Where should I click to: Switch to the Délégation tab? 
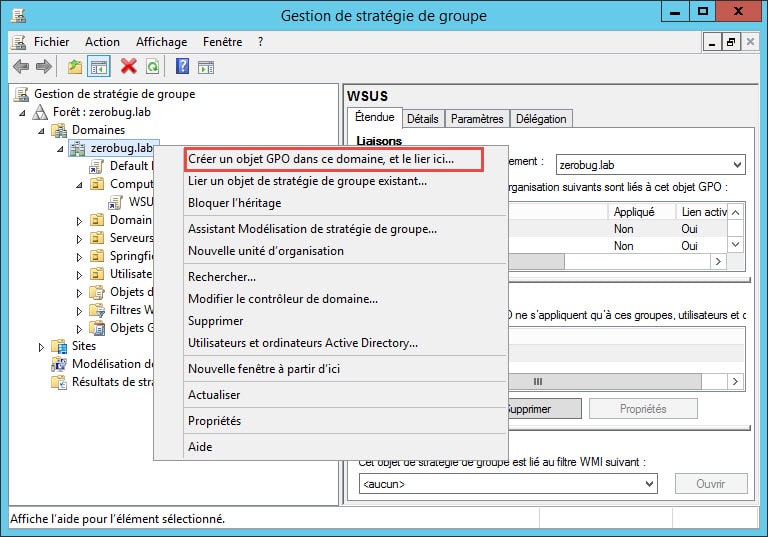(541, 119)
